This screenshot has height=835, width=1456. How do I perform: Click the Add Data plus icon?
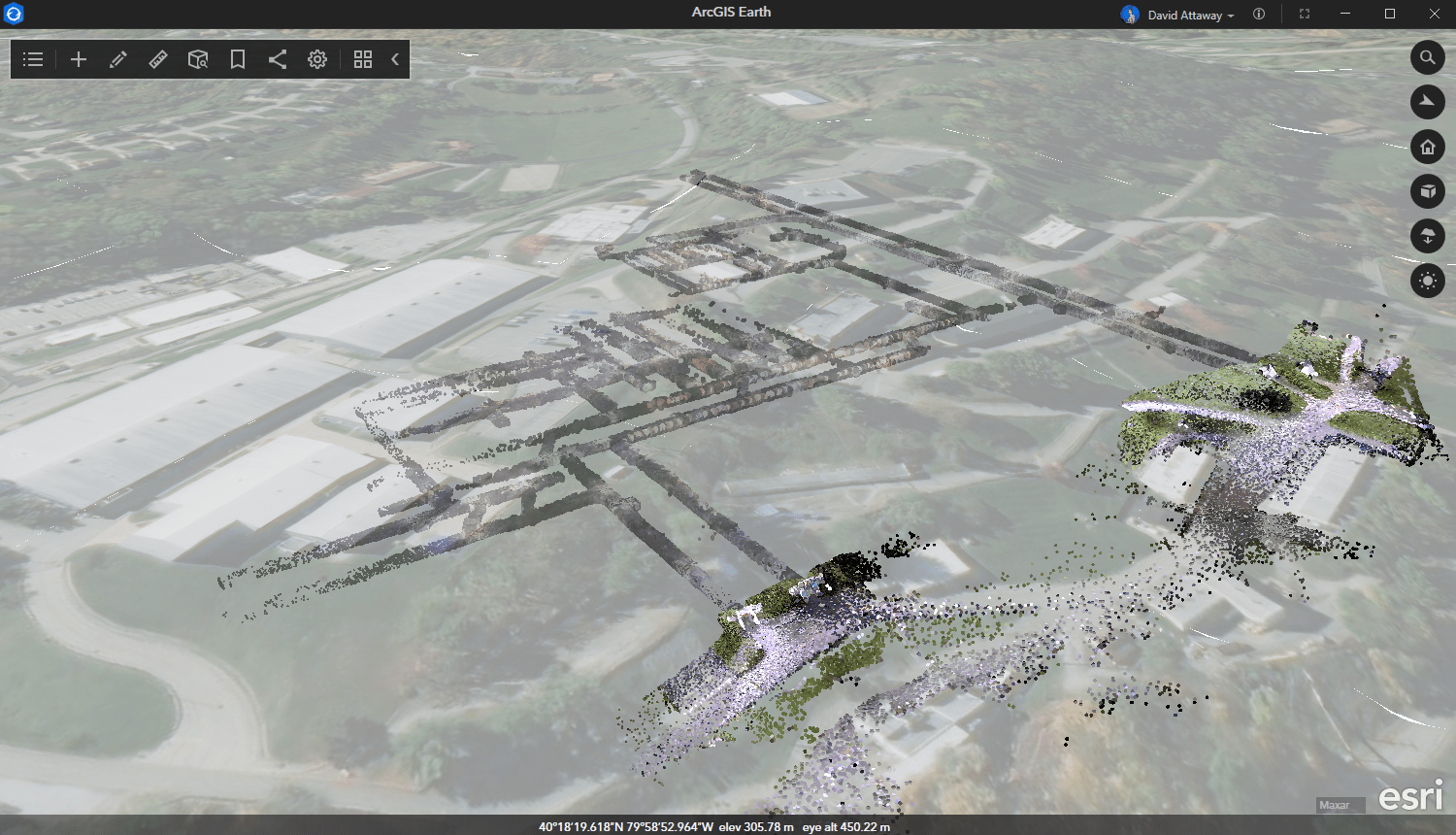click(79, 59)
